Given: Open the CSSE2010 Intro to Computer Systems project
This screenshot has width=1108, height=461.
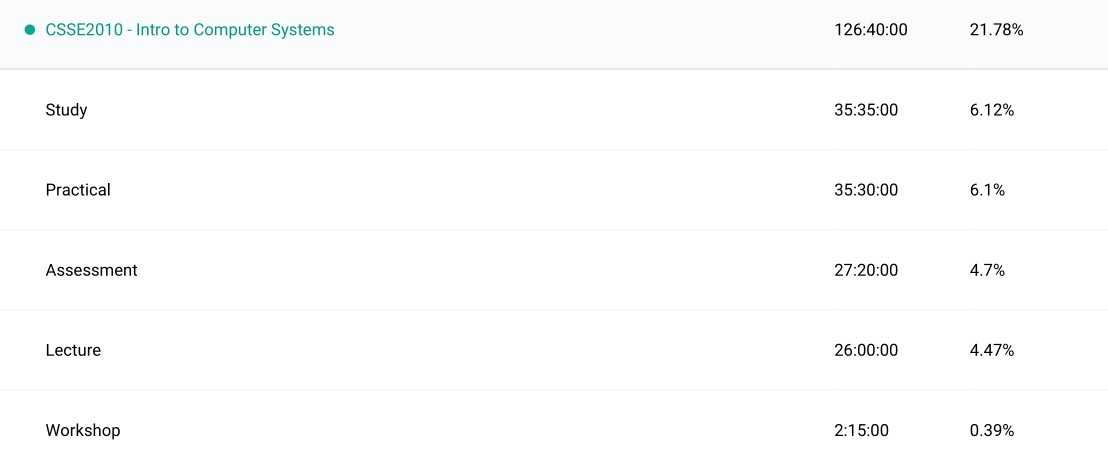Looking at the screenshot, I should coord(190,30).
